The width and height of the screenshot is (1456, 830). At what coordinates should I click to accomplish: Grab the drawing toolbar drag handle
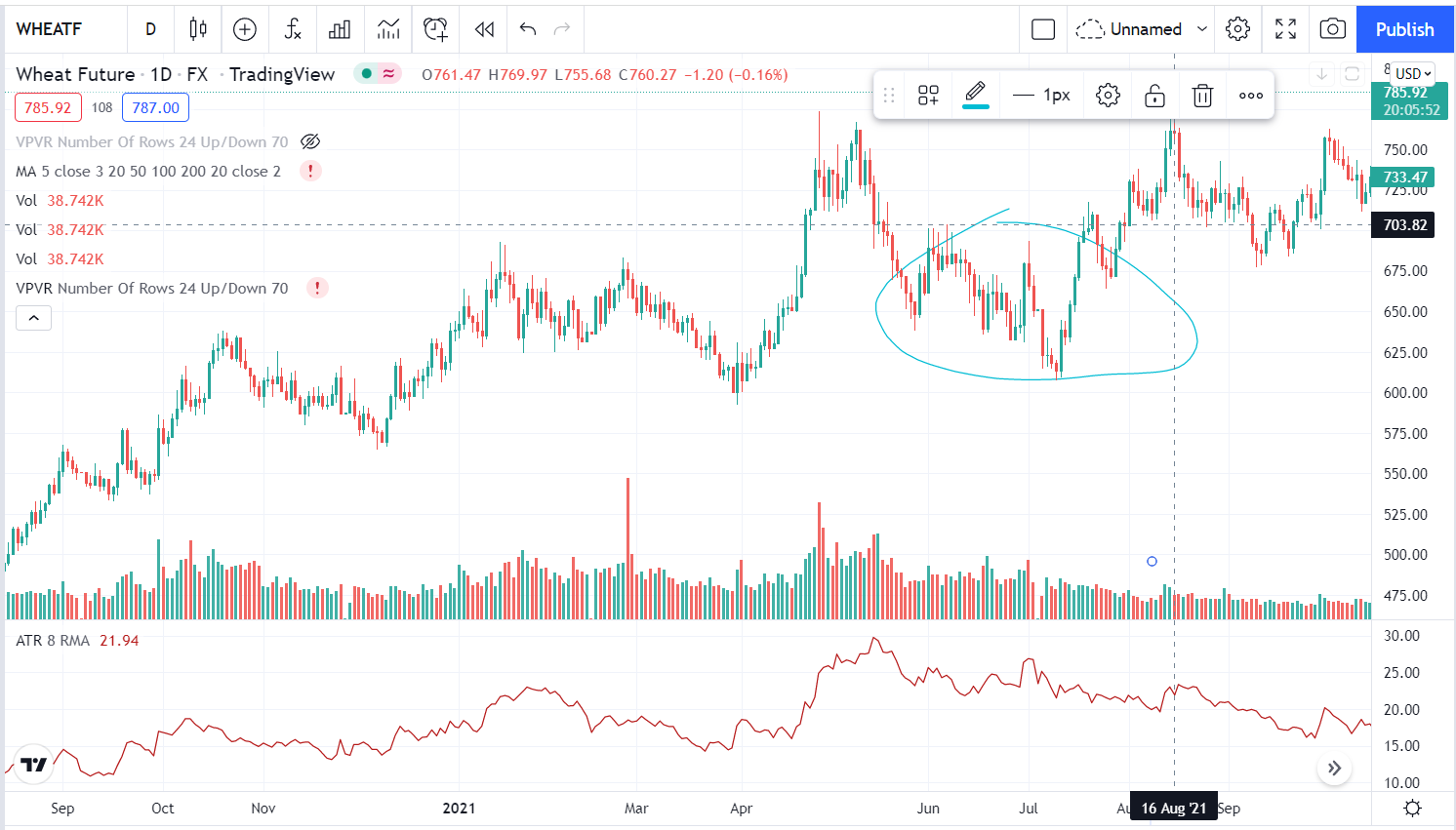pyautogui.click(x=889, y=96)
